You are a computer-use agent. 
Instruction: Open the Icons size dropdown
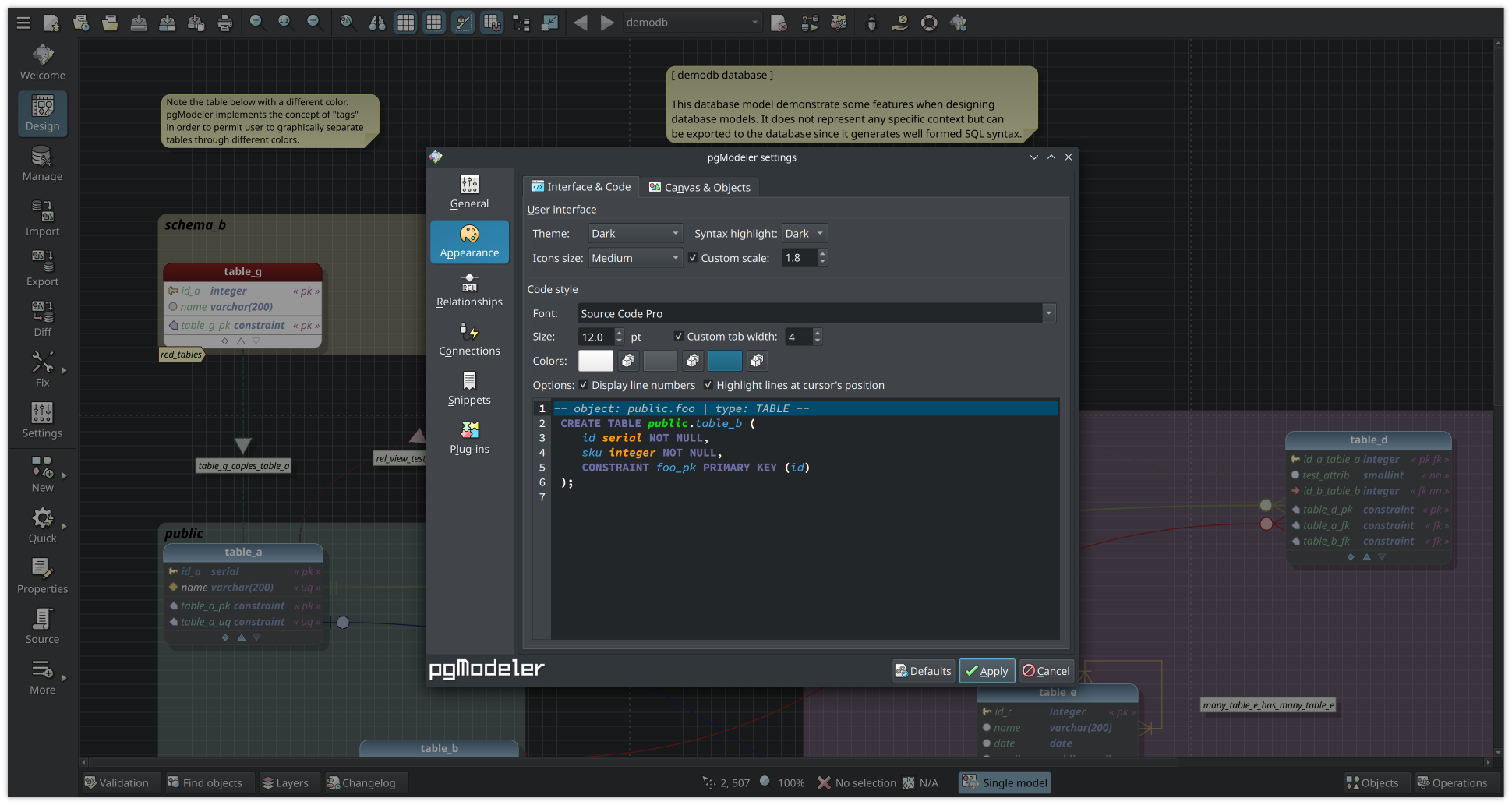[635, 258]
